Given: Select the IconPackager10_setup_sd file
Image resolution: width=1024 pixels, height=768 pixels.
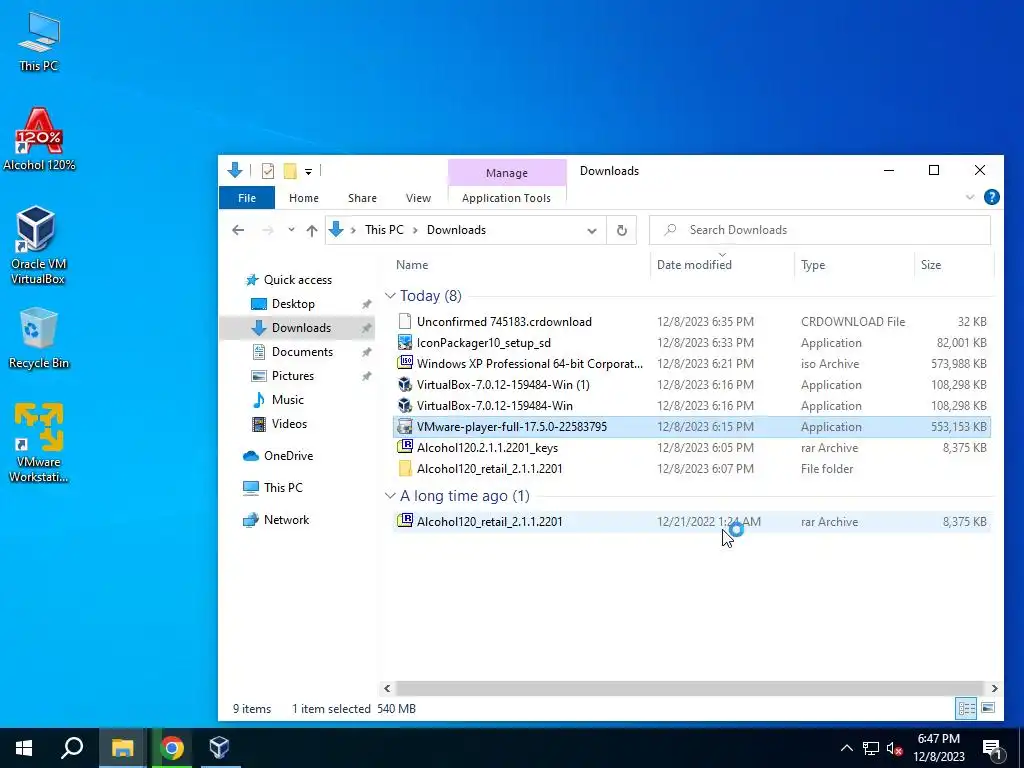Looking at the screenshot, I should pyautogui.click(x=692, y=343).
